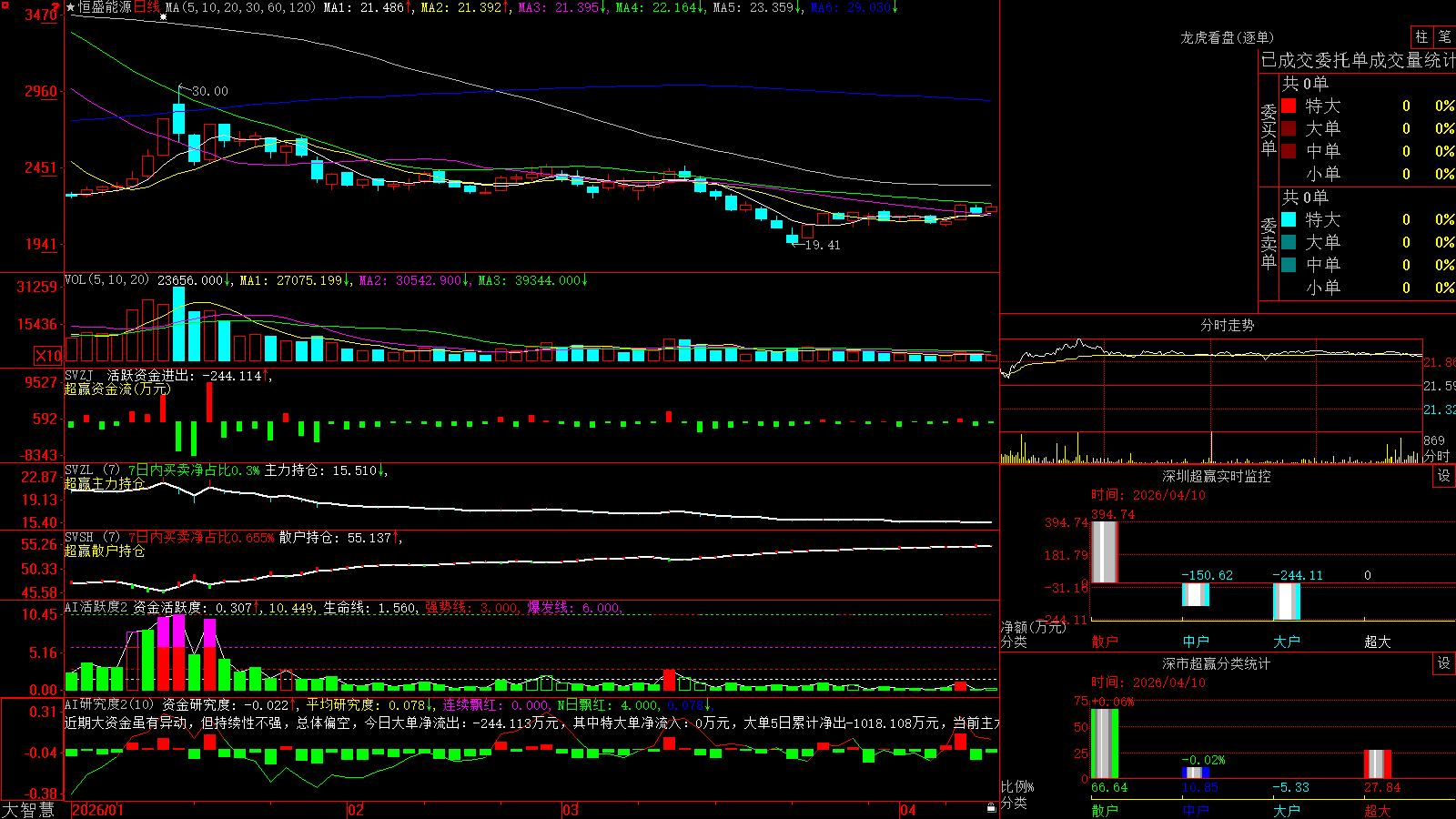Click the 已成交委托单成交量统计 header
The width and height of the screenshot is (1456, 819).
coord(1358,61)
